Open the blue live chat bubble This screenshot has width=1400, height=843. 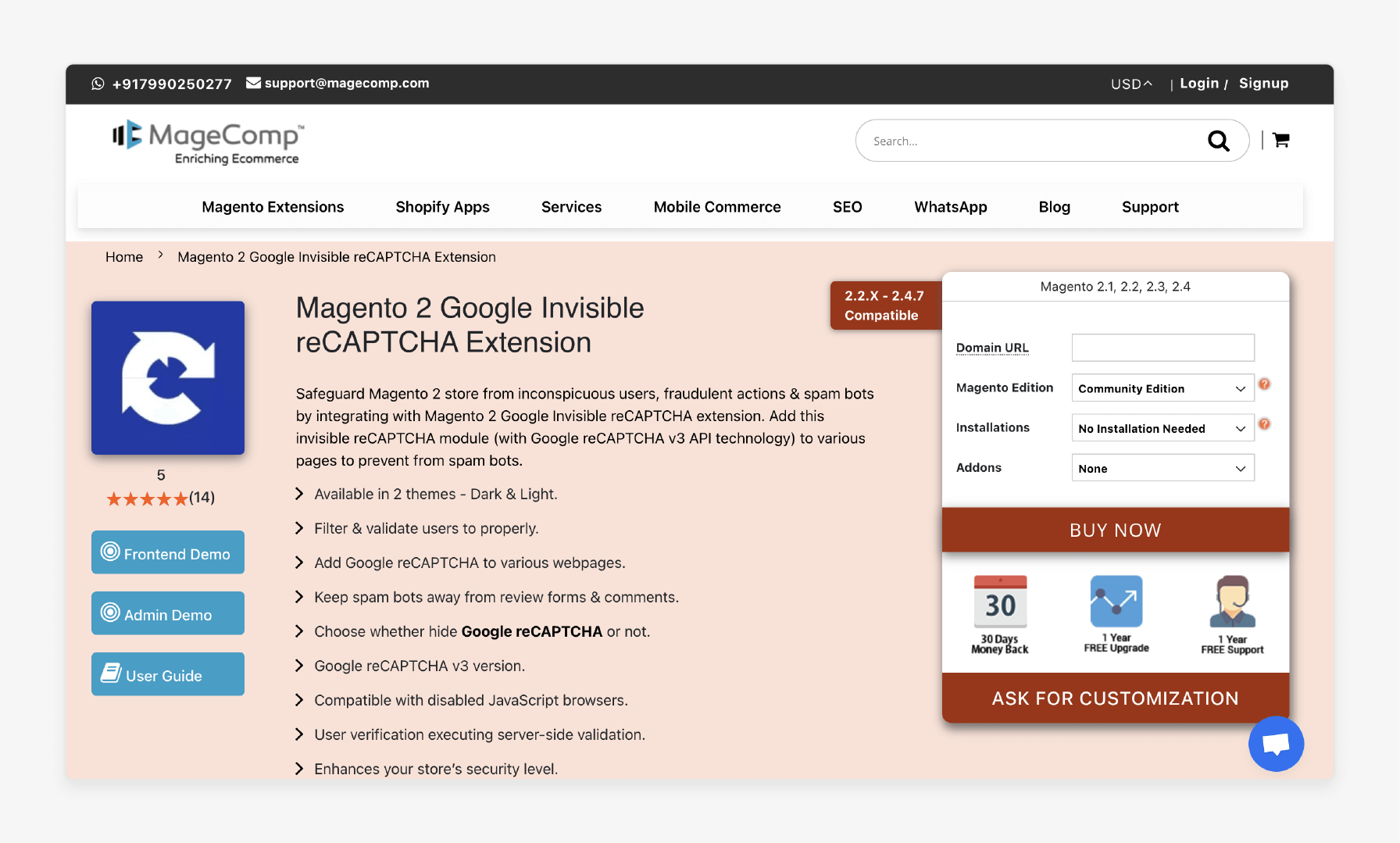(x=1276, y=744)
